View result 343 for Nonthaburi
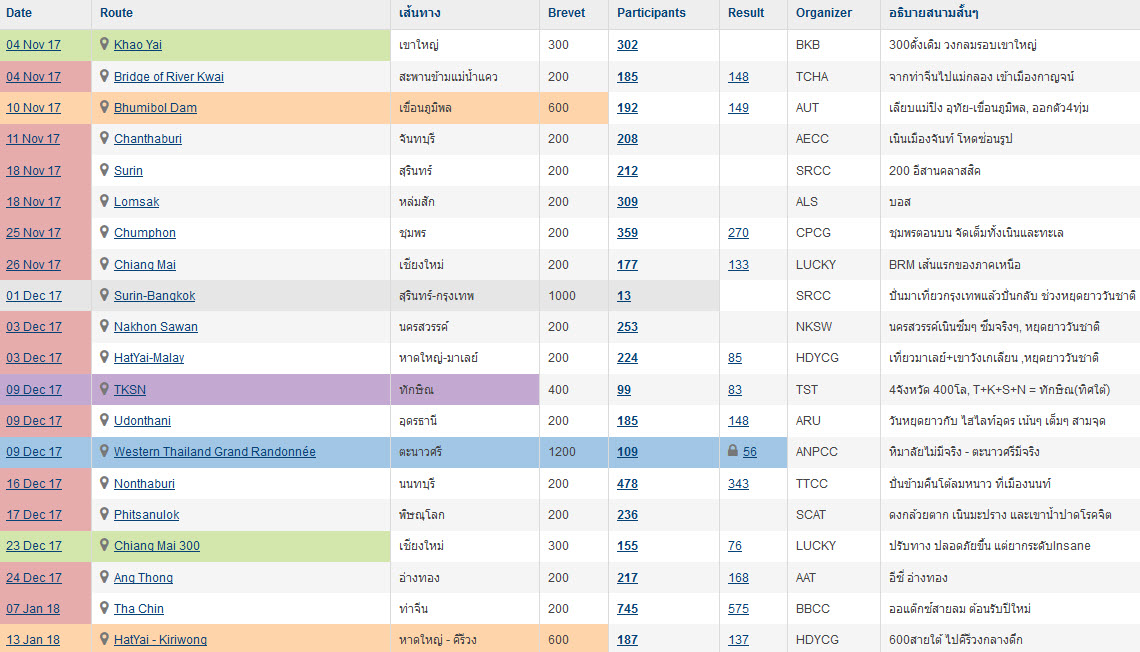The image size is (1140, 652). click(738, 483)
